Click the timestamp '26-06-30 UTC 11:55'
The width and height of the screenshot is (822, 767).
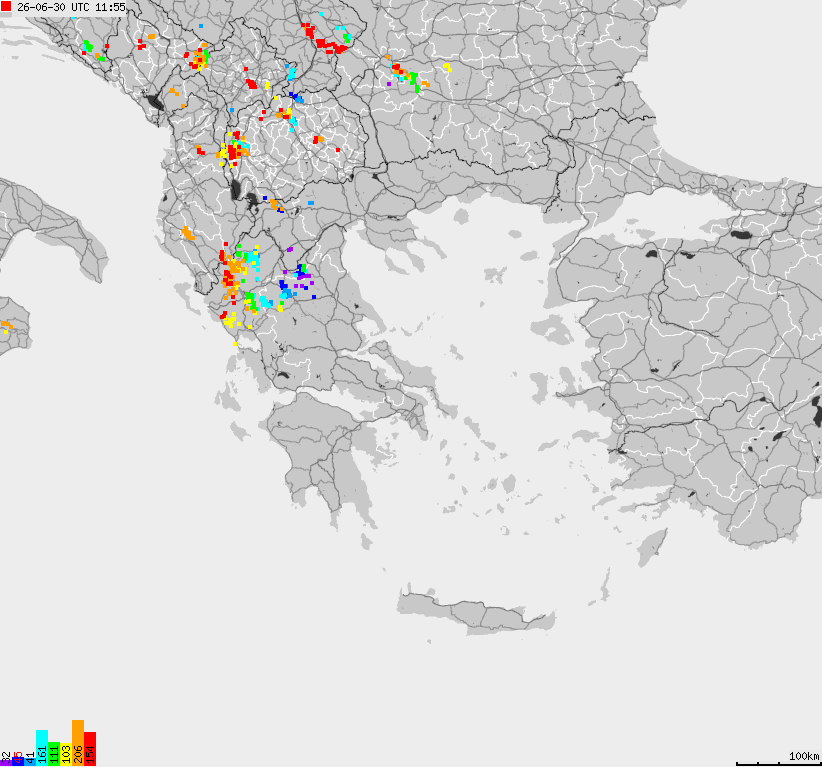pos(71,7)
